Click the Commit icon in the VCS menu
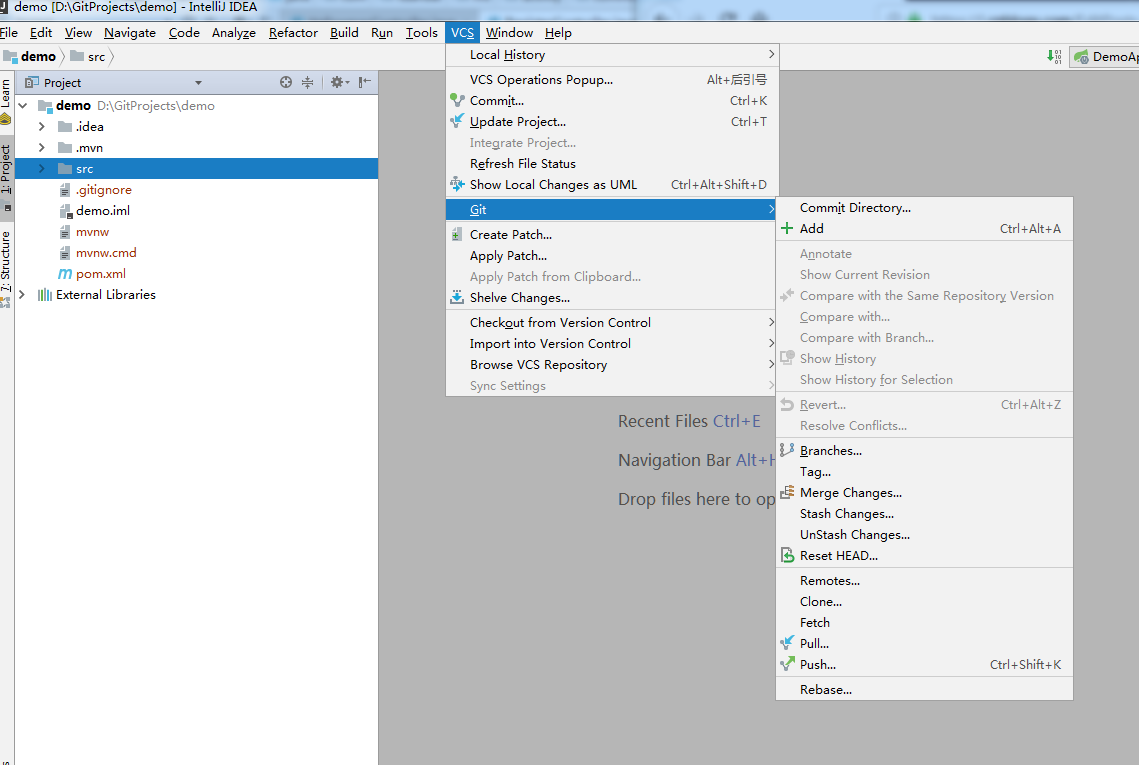 click(x=457, y=100)
